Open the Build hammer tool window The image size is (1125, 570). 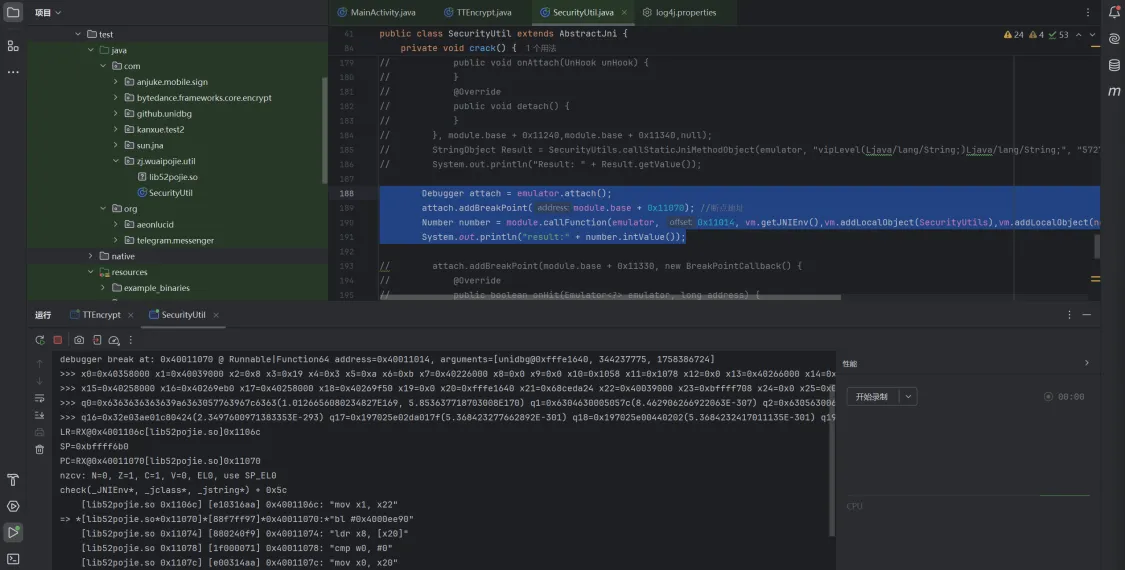(x=13, y=480)
